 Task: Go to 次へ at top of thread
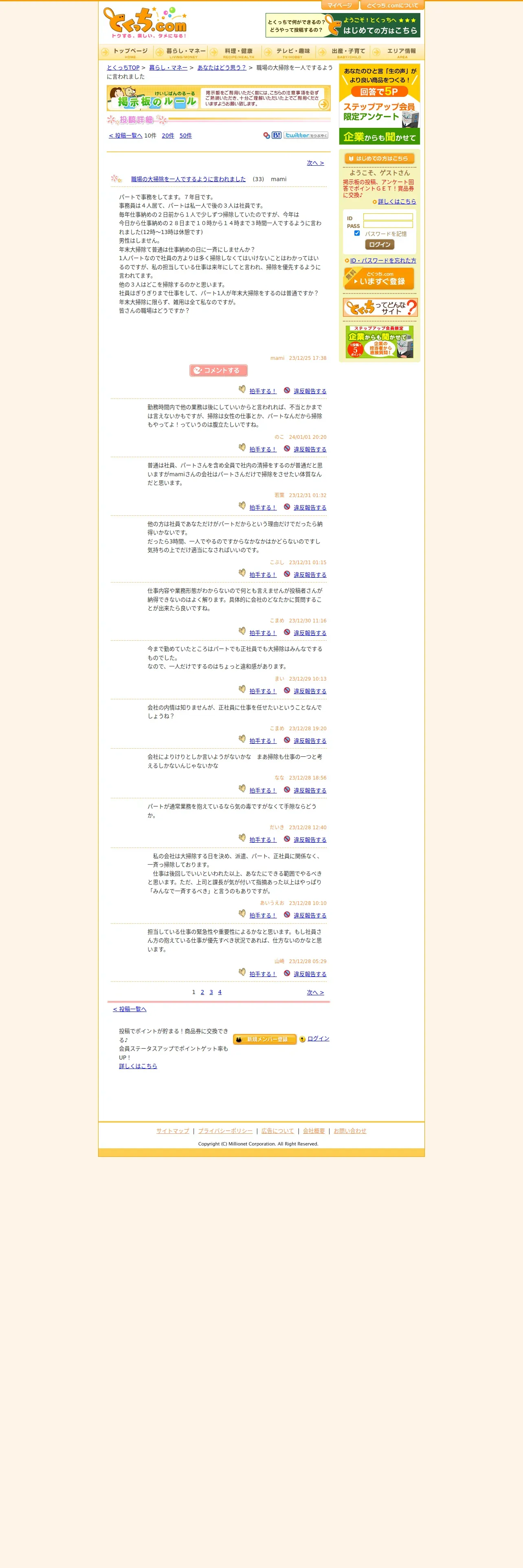(315, 163)
